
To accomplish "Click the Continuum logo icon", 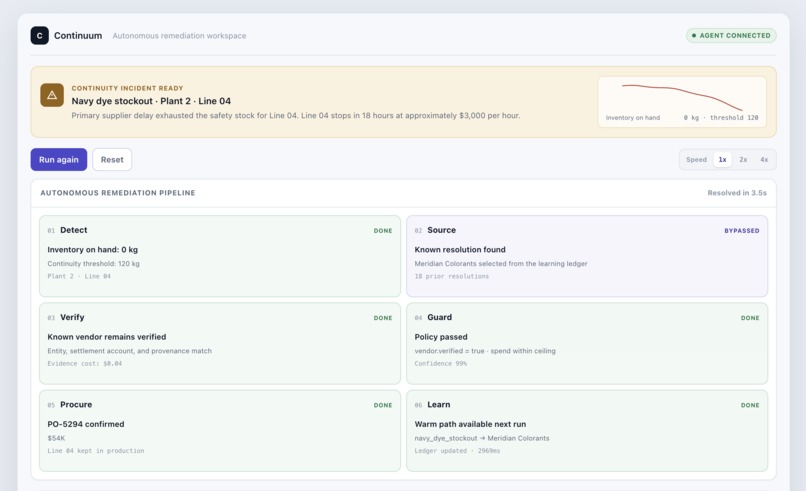I will coord(40,35).
